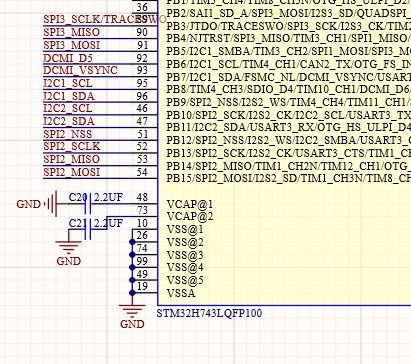Select capacitor C21 symbol
Screen dimensions: 411x364
pyautogui.click(x=88, y=230)
